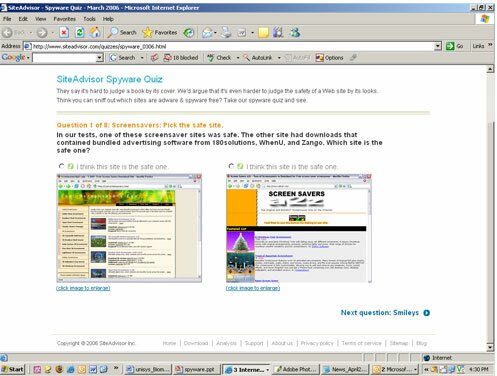Expand the AutoLink dropdown arrow
The height and width of the screenshot is (376, 497).
tap(279, 58)
